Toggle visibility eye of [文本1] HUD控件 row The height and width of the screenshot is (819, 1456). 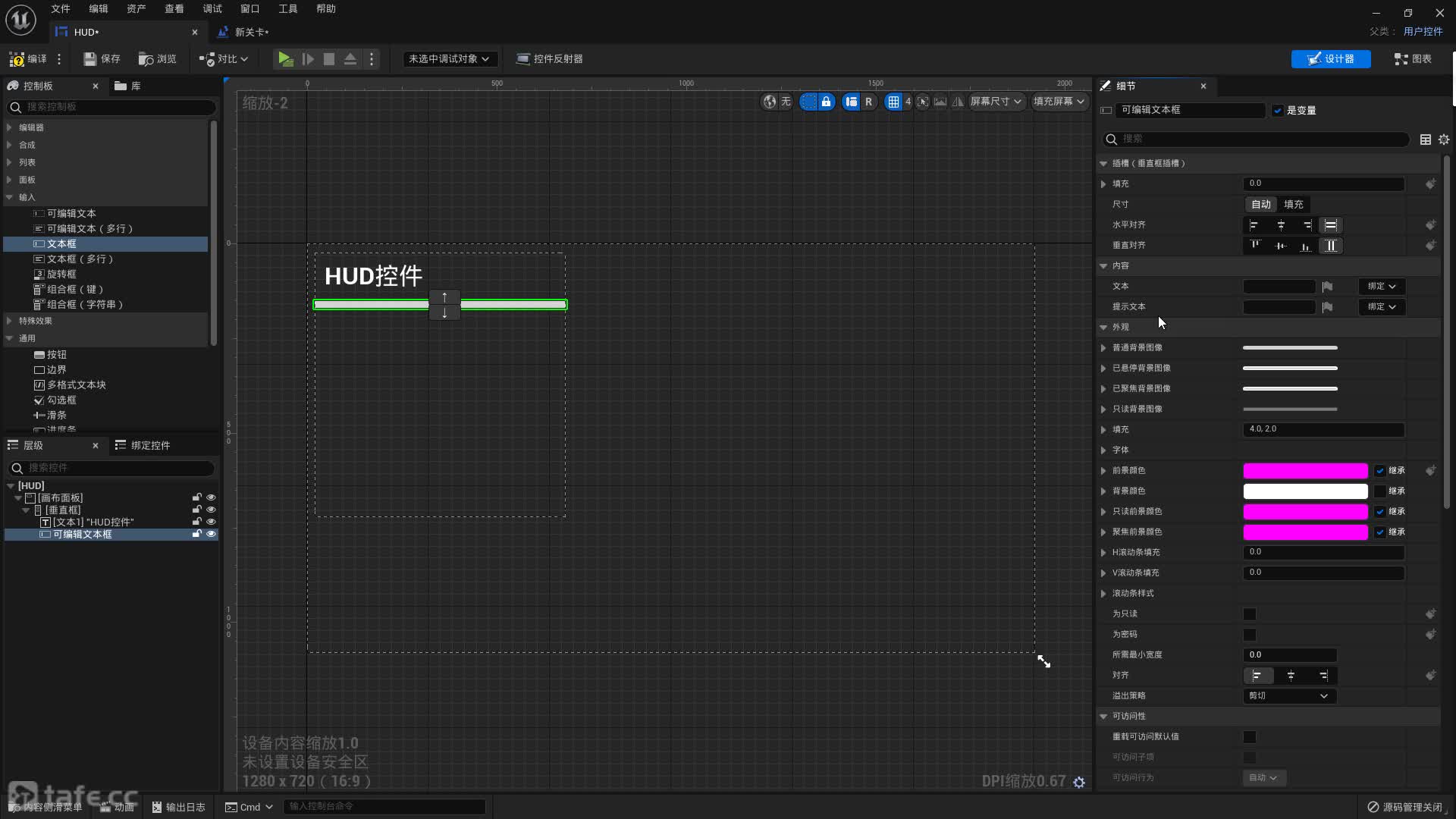[x=211, y=522]
